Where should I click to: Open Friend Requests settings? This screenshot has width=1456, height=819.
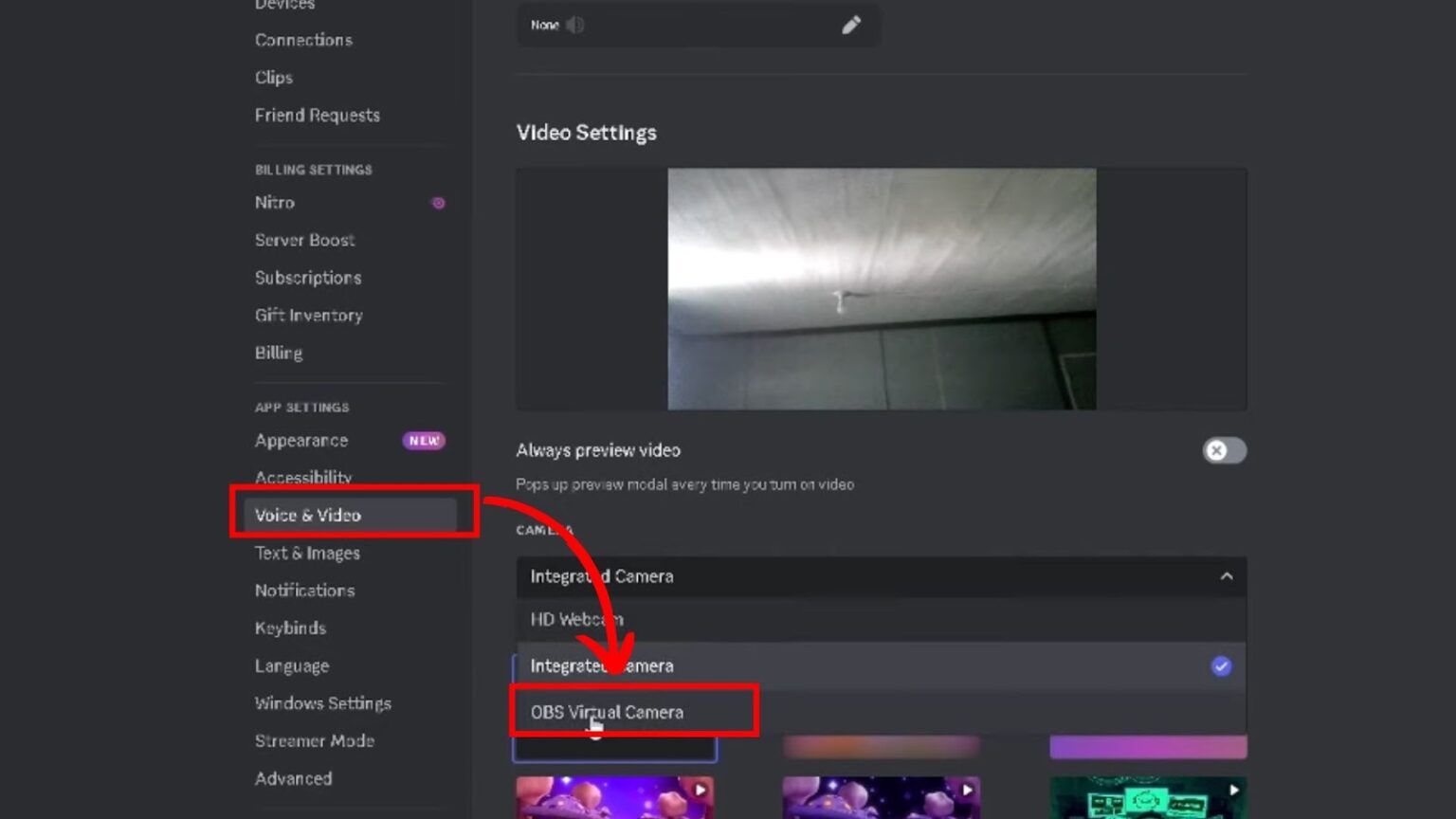point(317,115)
